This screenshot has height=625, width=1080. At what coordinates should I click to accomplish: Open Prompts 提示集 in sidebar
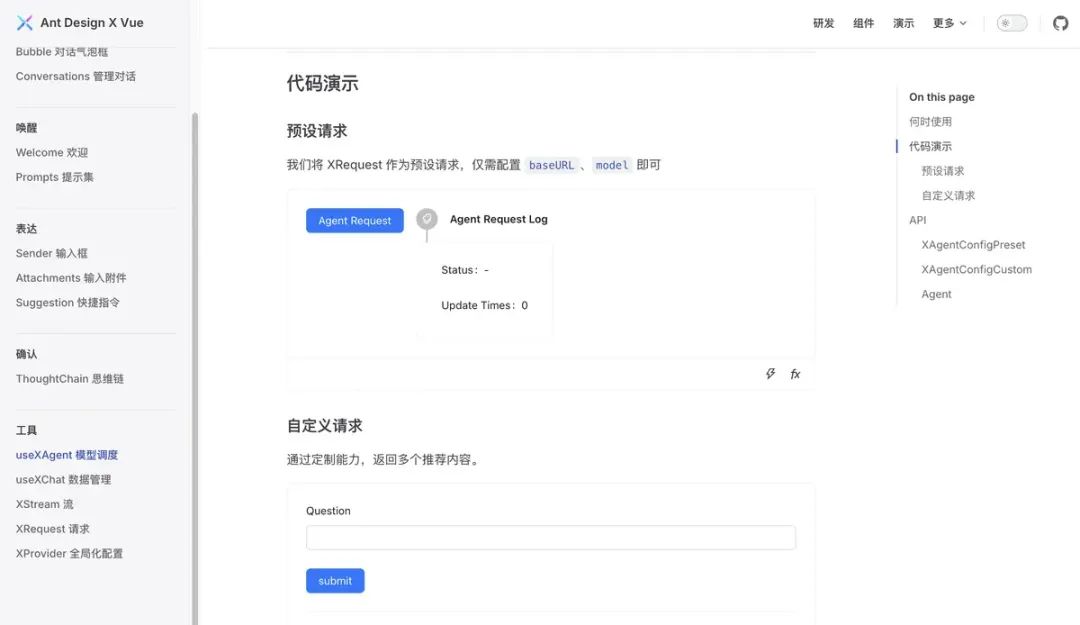tap(54, 177)
